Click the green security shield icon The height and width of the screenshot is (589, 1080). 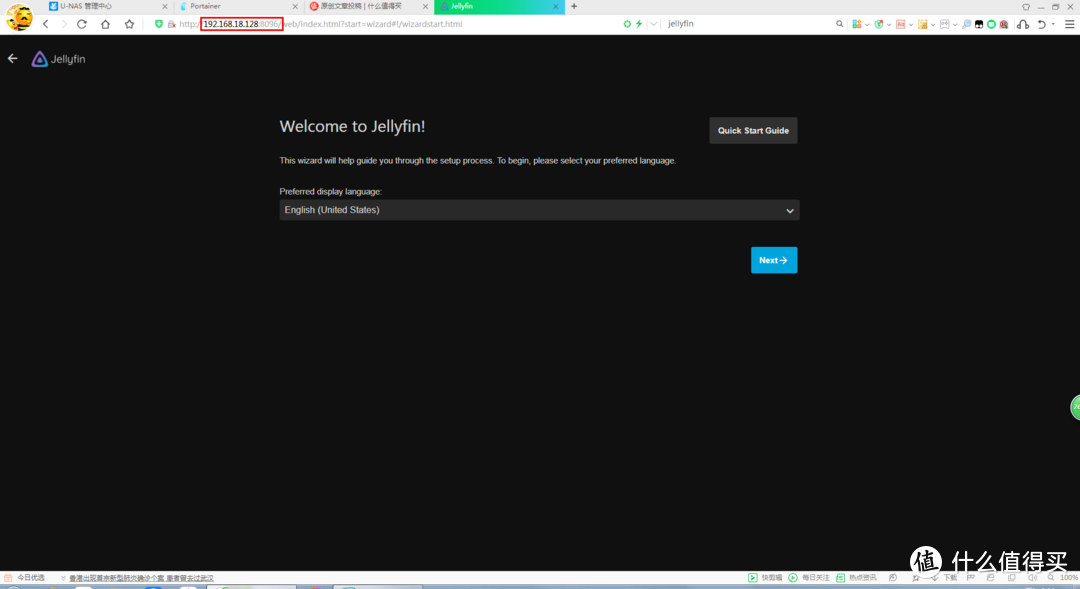[x=159, y=24]
